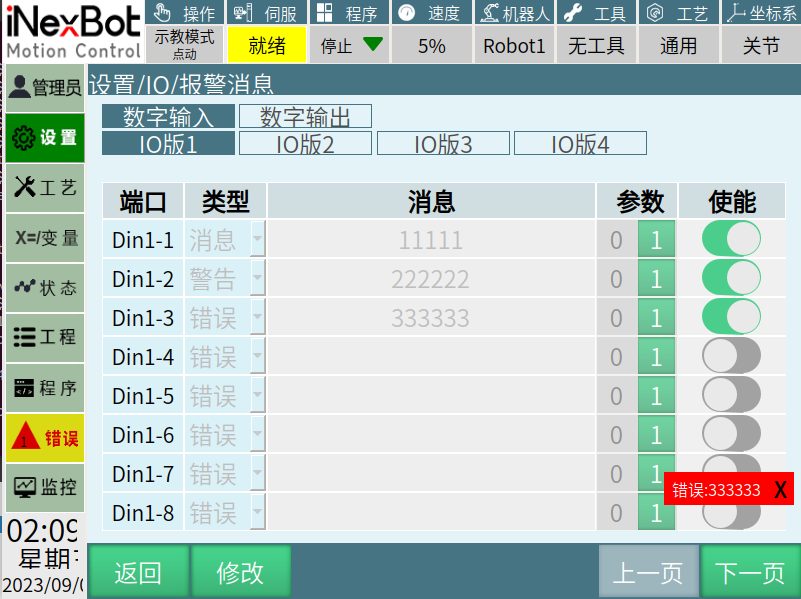The width and height of the screenshot is (801, 599).
Task: Switch to the 数字输出 tab
Action: coord(304,117)
